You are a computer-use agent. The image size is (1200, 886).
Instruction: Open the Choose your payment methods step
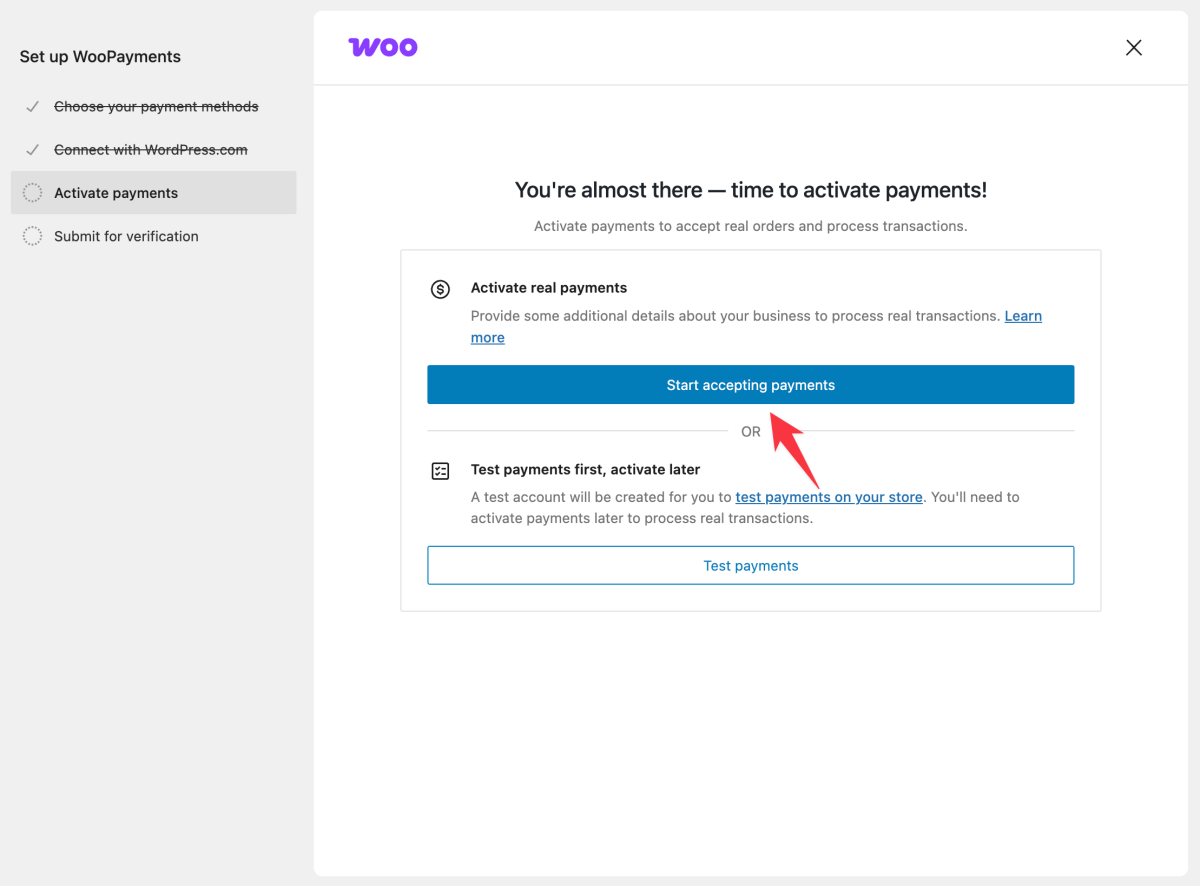point(156,106)
